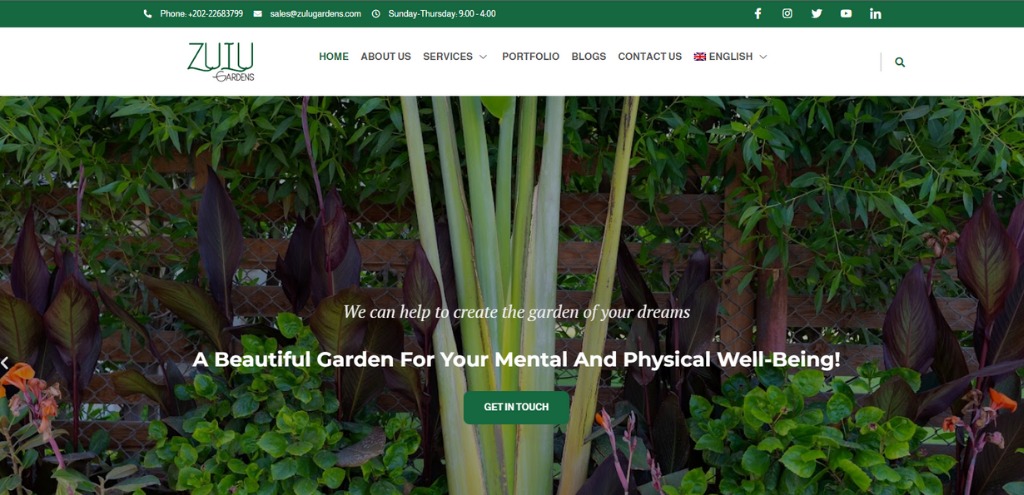Open the Twitter social icon
Viewport: 1024px width, 495px height.
(816, 14)
